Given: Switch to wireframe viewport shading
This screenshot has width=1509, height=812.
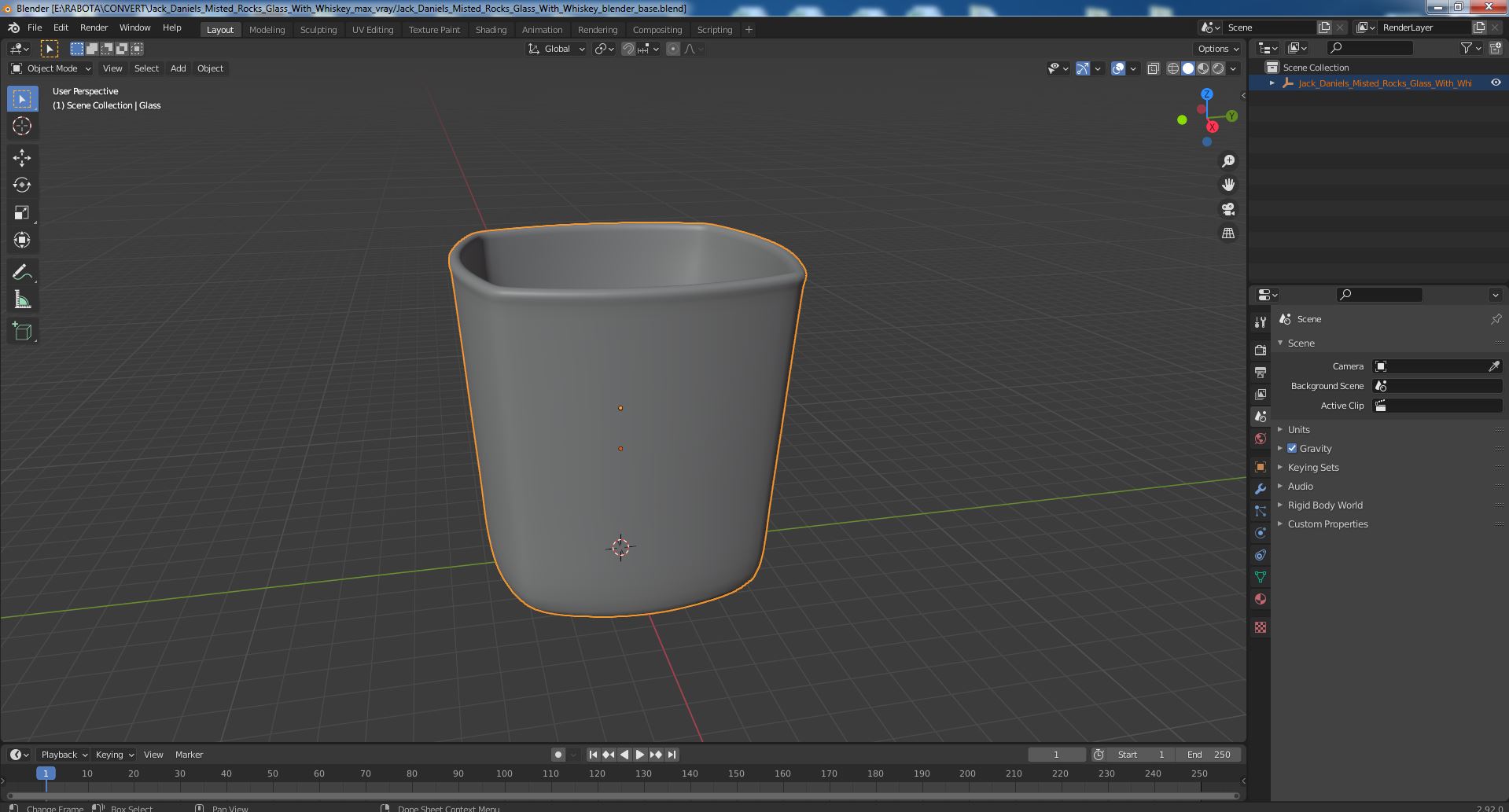Looking at the screenshot, I should (1173, 68).
